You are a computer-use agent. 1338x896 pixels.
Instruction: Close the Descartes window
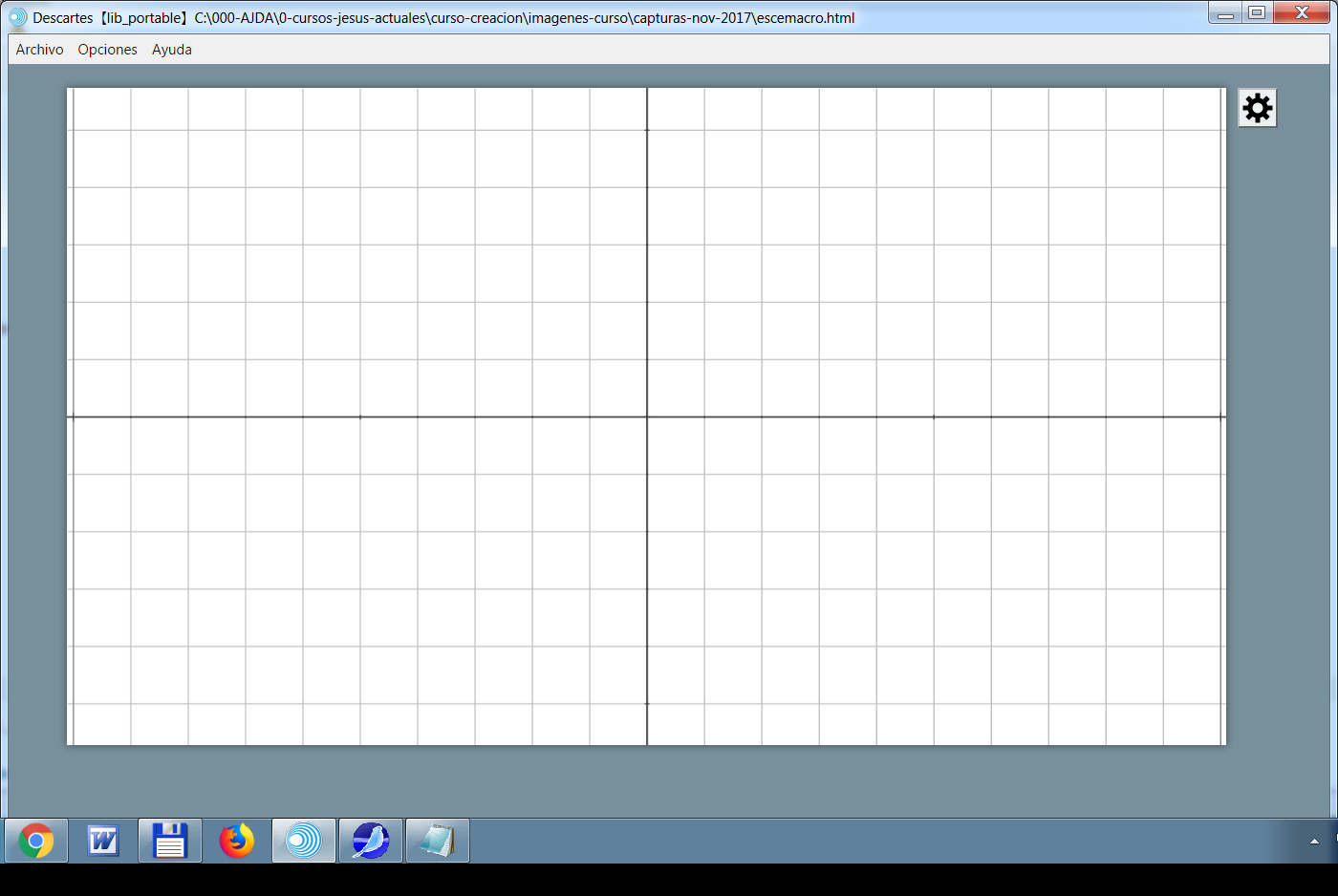[1301, 13]
